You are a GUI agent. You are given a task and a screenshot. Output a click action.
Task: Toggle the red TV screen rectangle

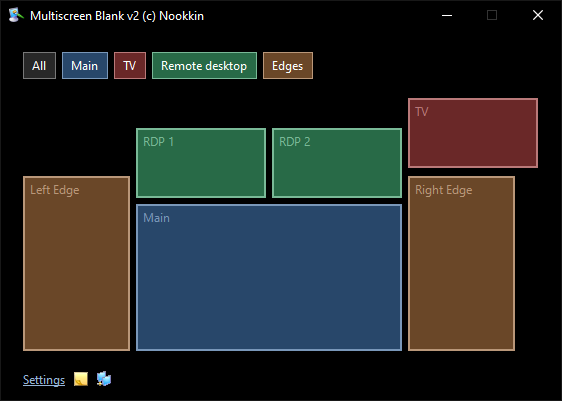pos(473,133)
